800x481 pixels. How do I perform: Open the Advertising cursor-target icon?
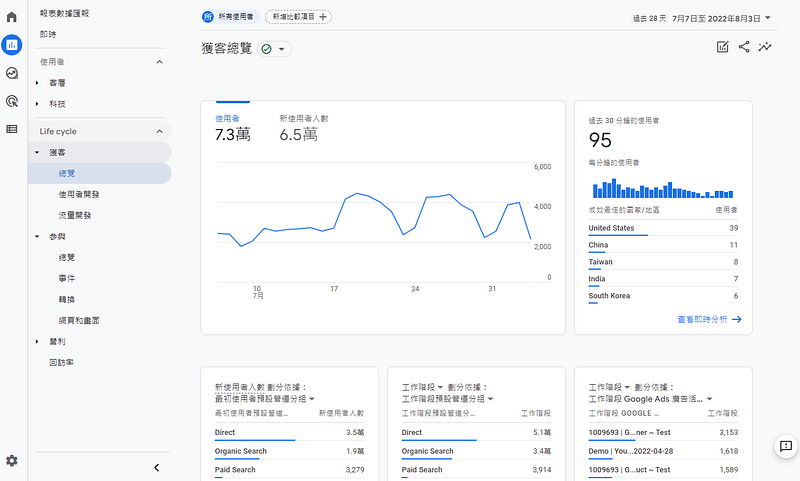12,101
